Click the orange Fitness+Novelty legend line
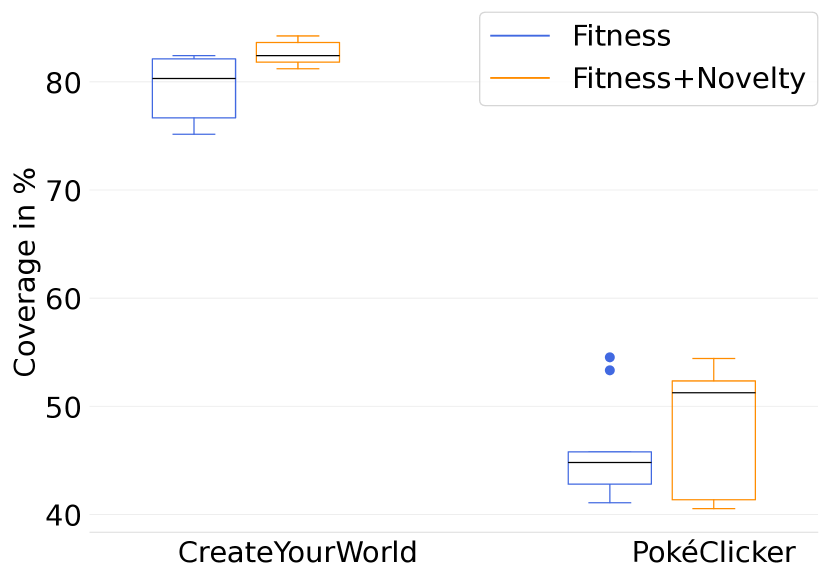The height and width of the screenshot is (581, 830). pyautogui.click(x=520, y=78)
